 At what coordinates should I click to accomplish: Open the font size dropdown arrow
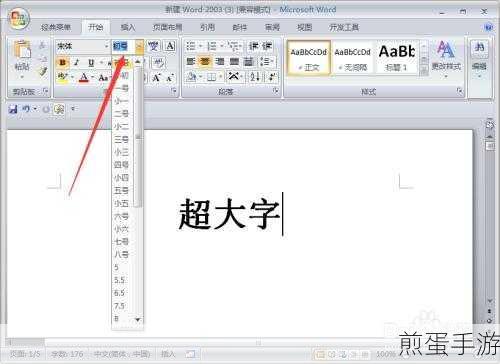[140, 46]
